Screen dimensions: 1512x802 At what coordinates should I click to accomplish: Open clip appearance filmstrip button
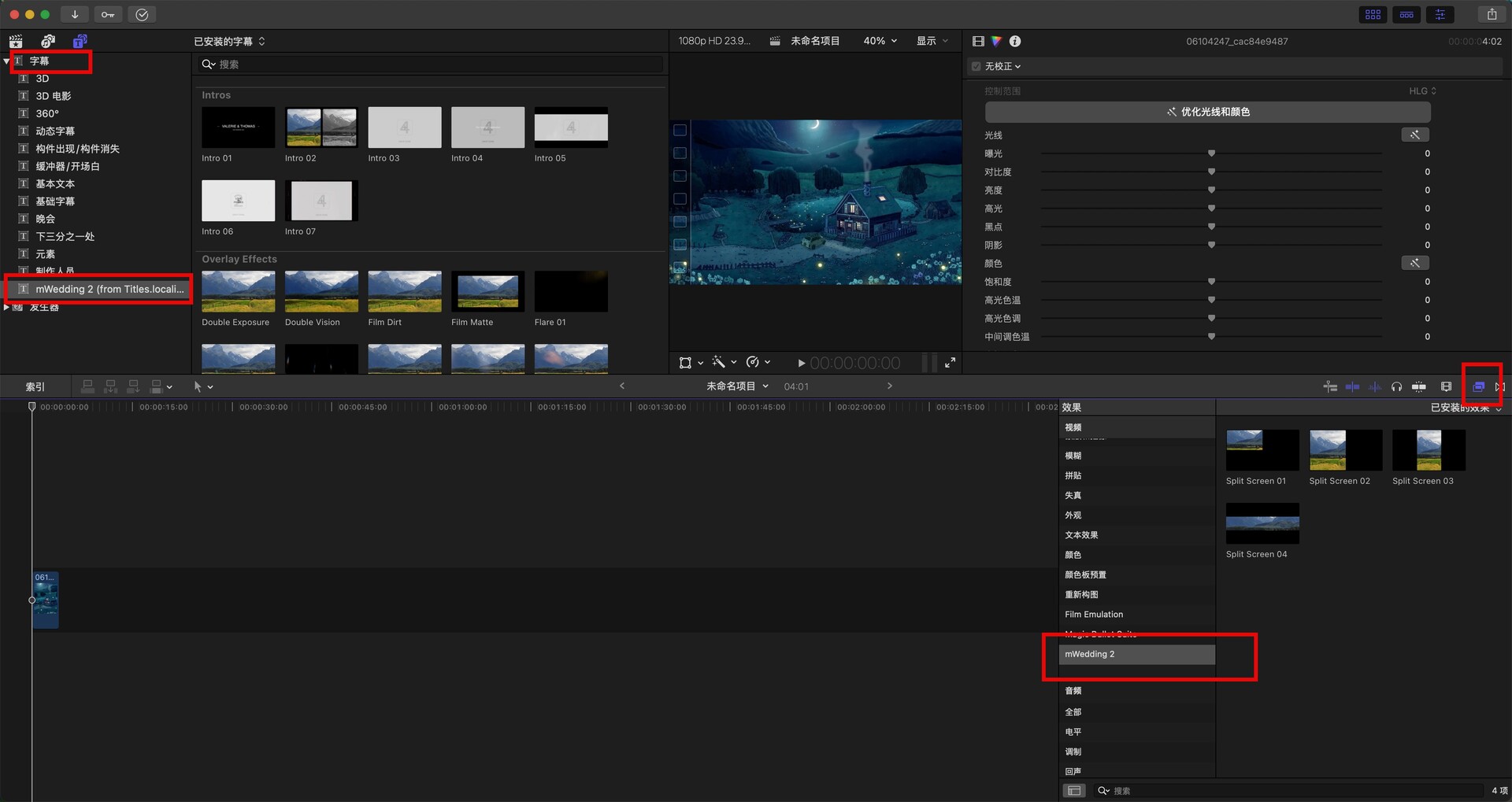[x=1447, y=386]
